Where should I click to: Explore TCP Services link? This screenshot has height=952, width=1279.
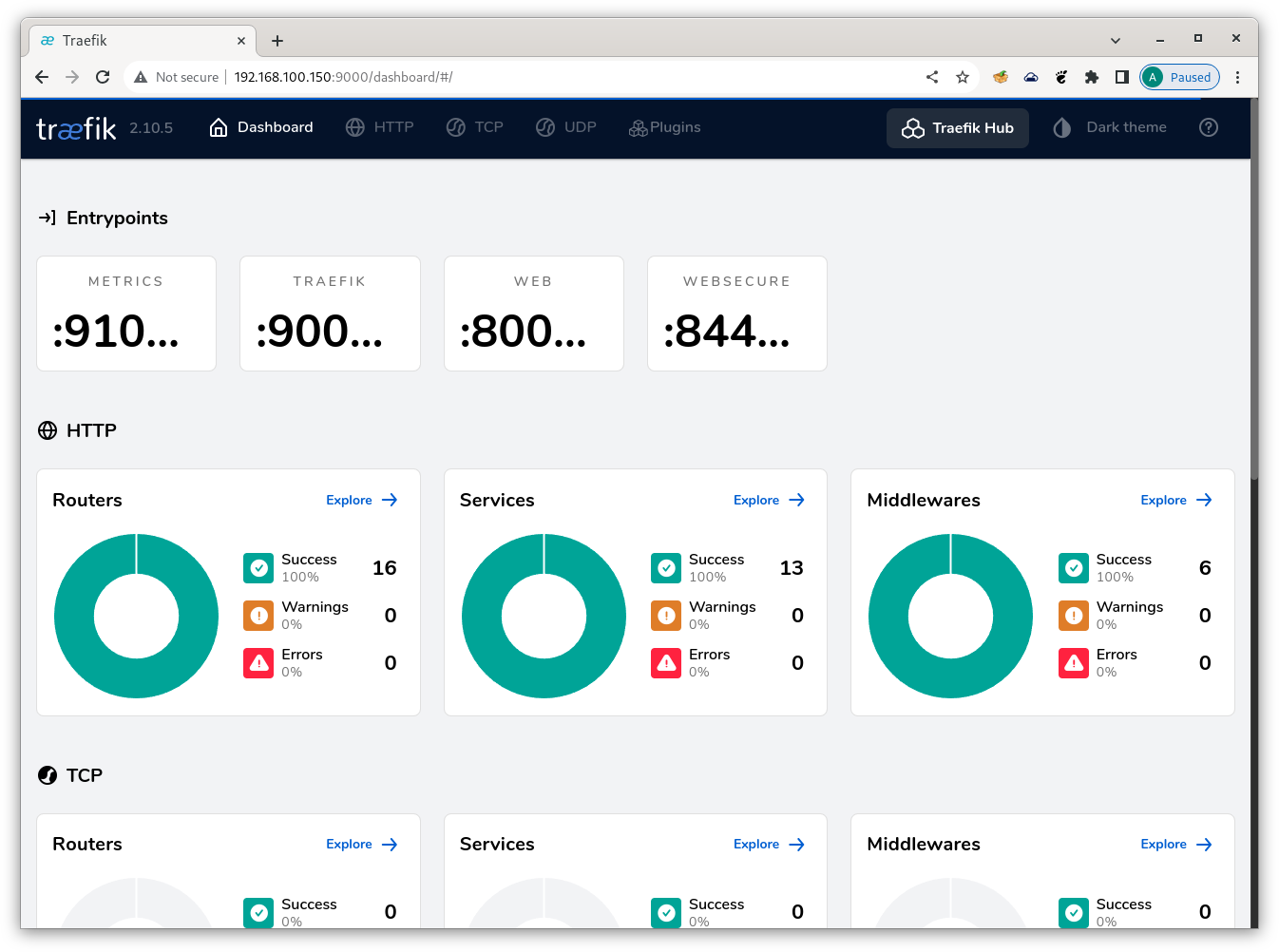[770, 845]
